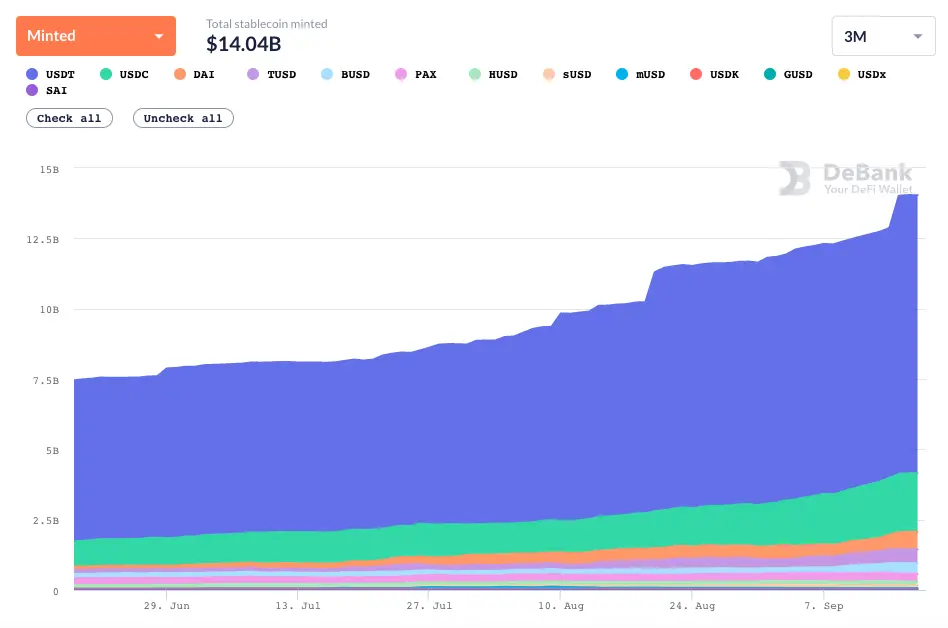Click the 15B y-axis label

click(x=50, y=170)
